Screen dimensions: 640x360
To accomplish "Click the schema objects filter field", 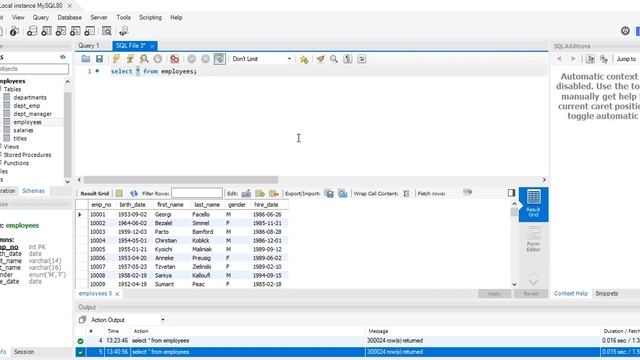I will tap(34, 69).
